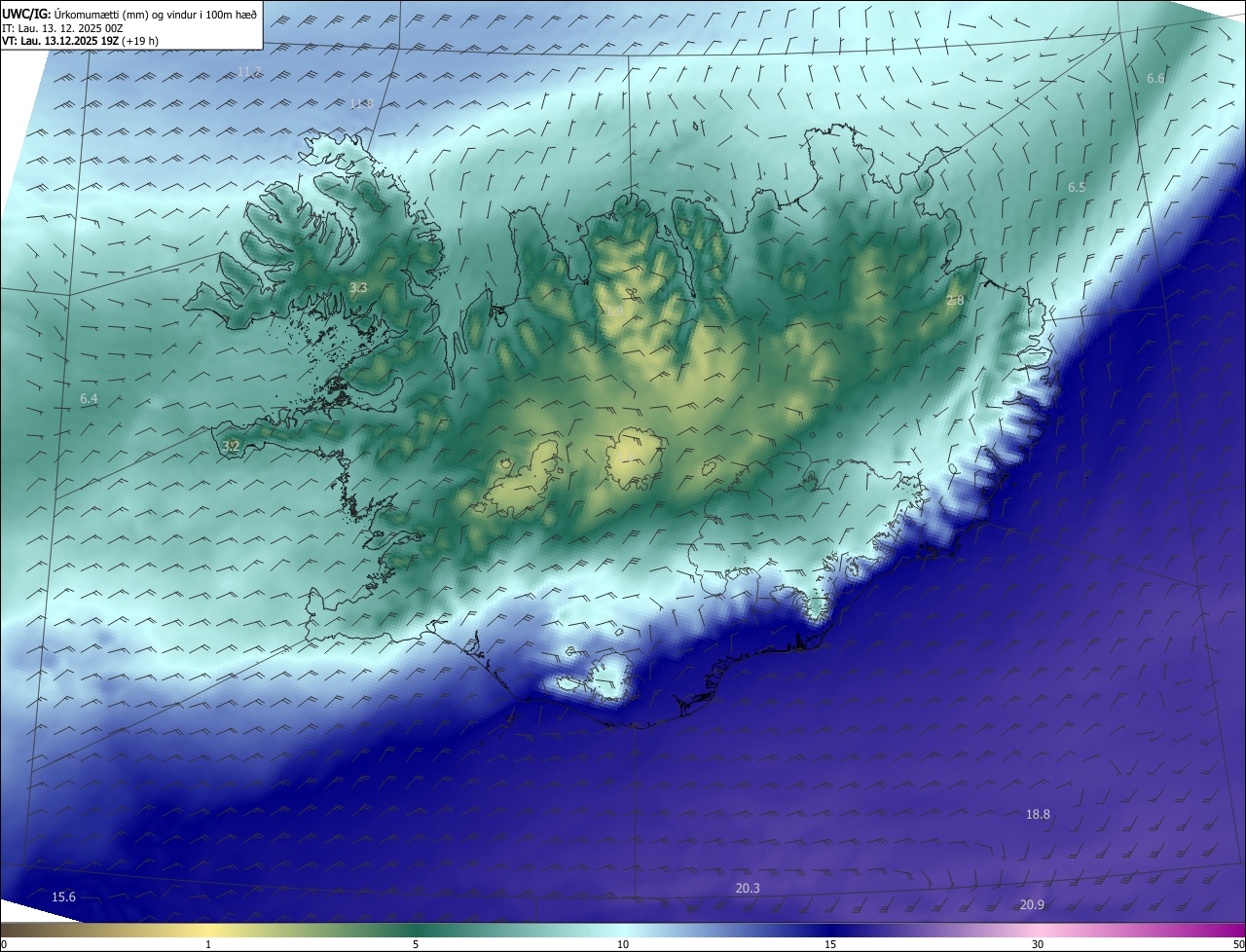Click the 6.6 value label in the northeast
This screenshot has height=952, width=1246.
pos(1155,78)
